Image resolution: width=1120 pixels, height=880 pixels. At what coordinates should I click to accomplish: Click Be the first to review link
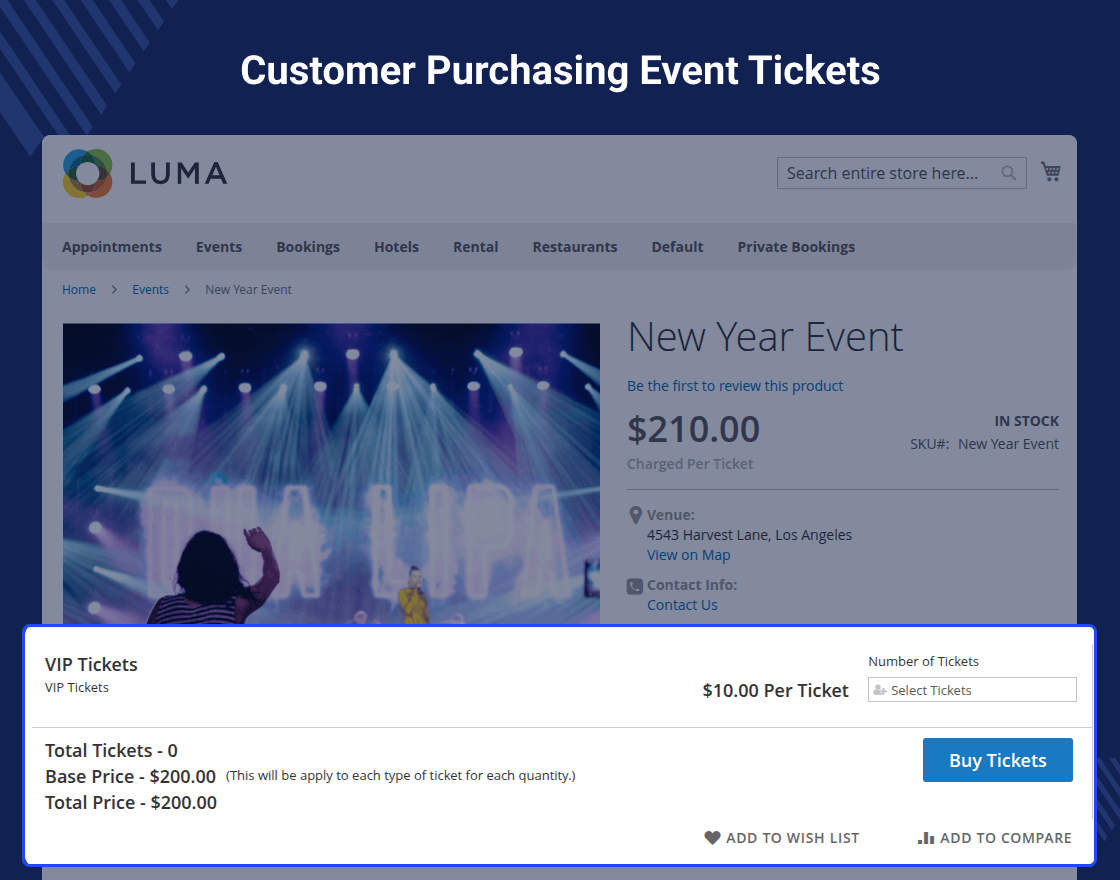(x=735, y=386)
